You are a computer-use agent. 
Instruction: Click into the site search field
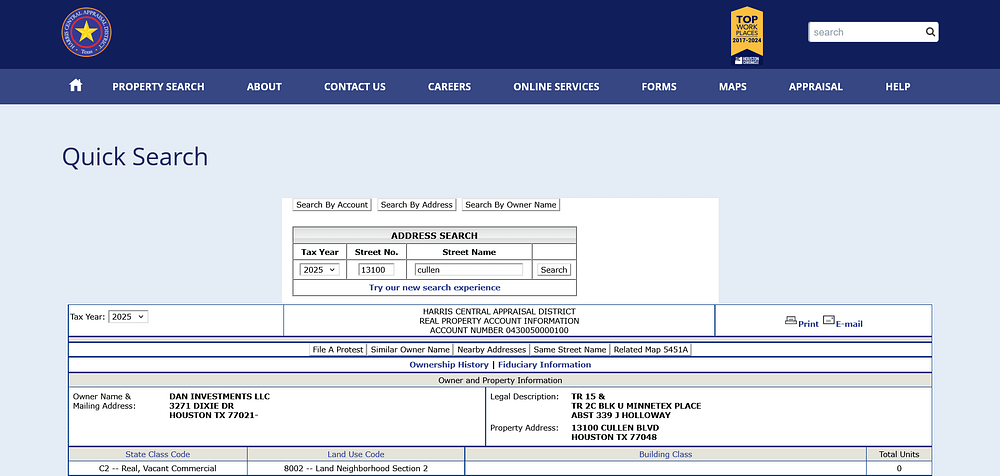pos(865,32)
